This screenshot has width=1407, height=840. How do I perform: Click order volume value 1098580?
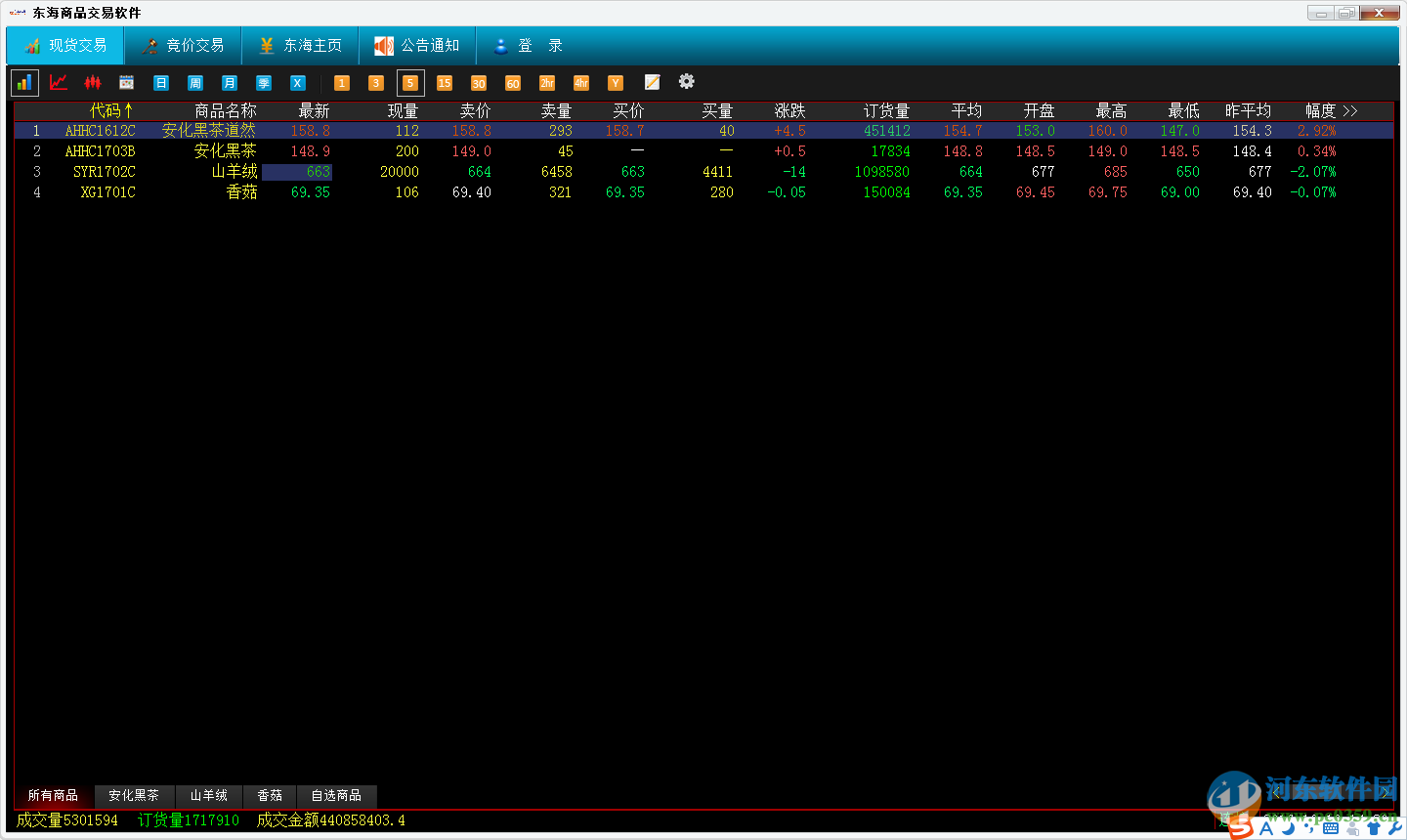(x=882, y=172)
